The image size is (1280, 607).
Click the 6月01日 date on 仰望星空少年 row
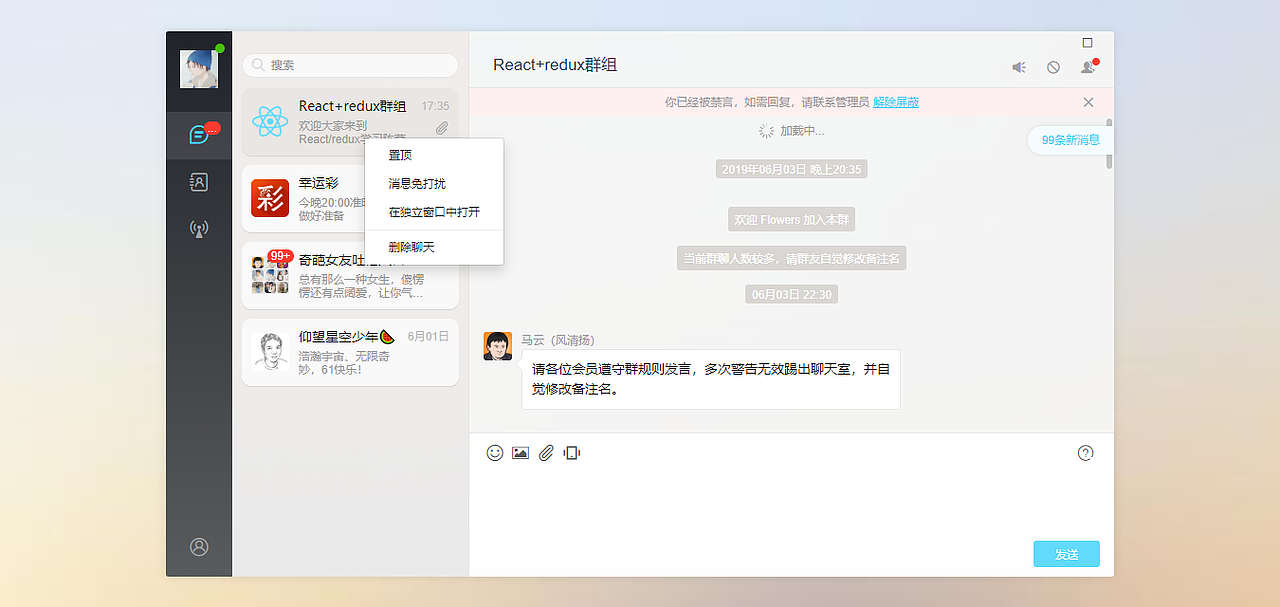[x=428, y=337]
